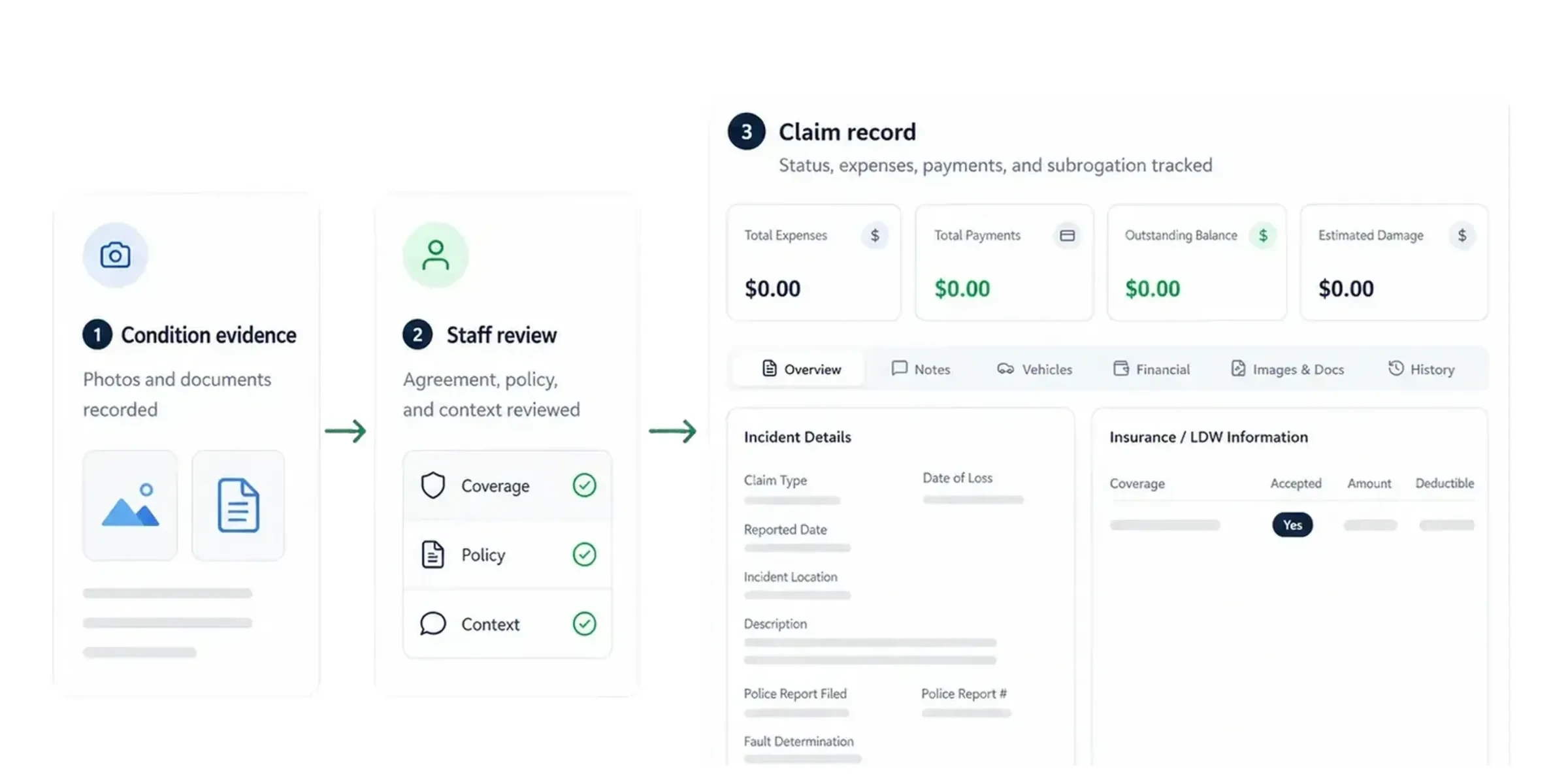The width and height of the screenshot is (1568, 784).
Task: Click the card icon on Total Payments
Action: click(x=1067, y=235)
